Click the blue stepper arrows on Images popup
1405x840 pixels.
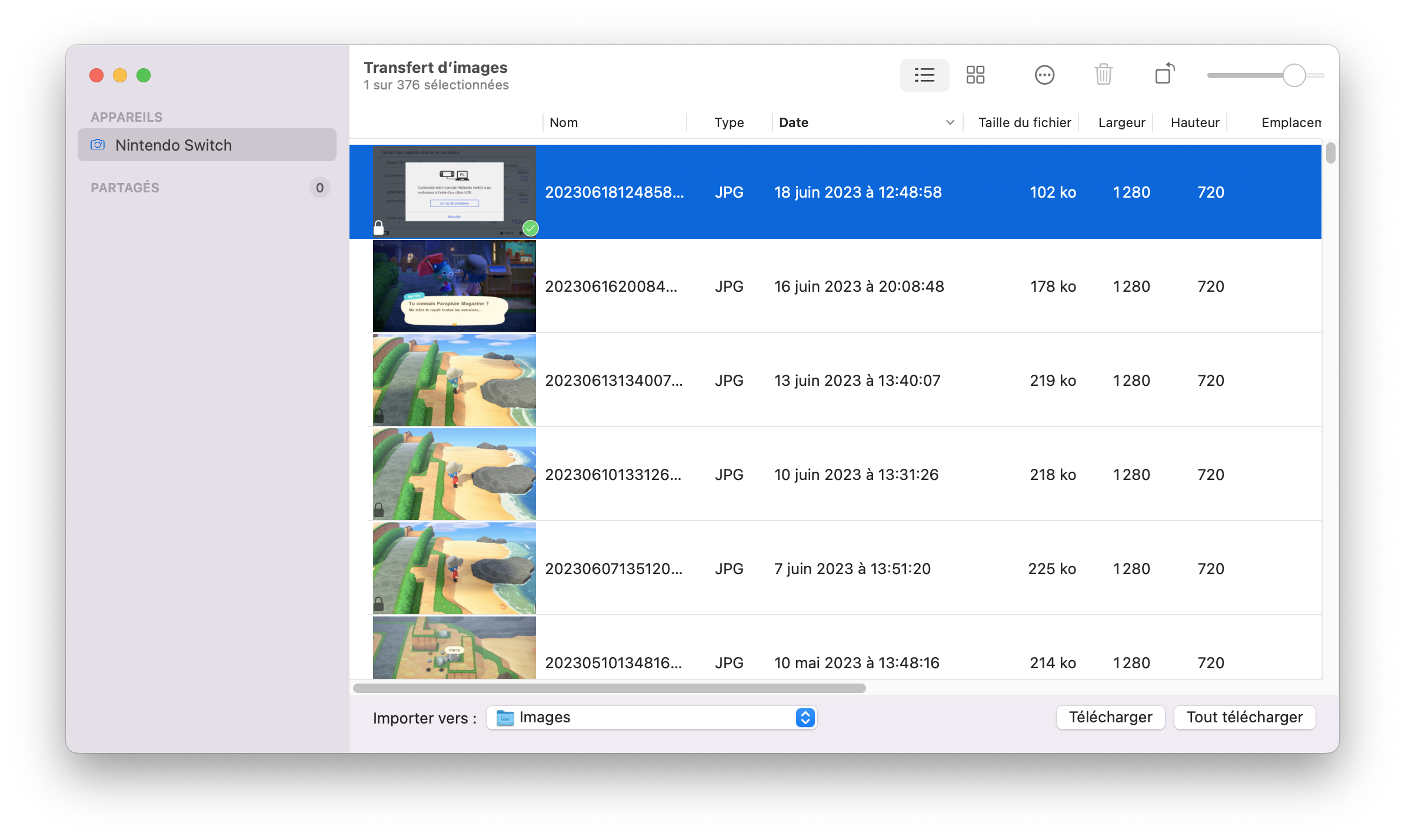(x=805, y=718)
